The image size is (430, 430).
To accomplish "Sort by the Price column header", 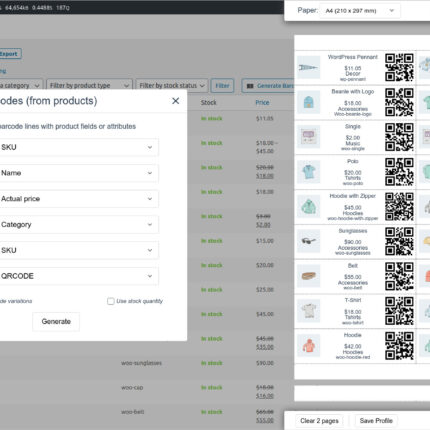I will 262,103.
